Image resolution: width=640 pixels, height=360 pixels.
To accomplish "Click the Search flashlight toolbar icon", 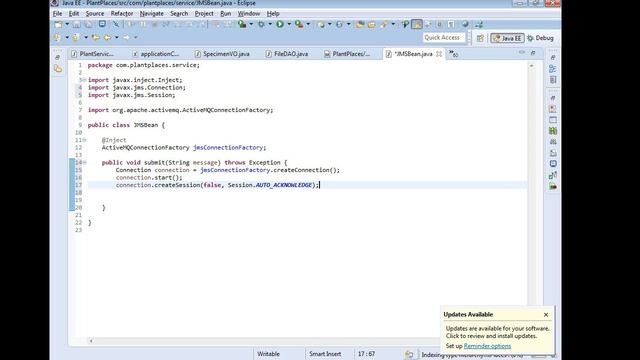I will (384, 24).
